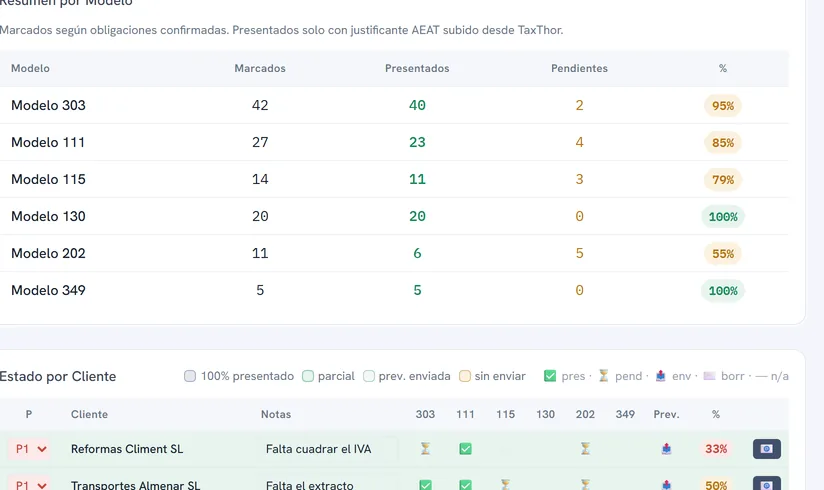
Task: Open the preview eye button for Reformas Climent SL
Action: pyautogui.click(x=767, y=448)
